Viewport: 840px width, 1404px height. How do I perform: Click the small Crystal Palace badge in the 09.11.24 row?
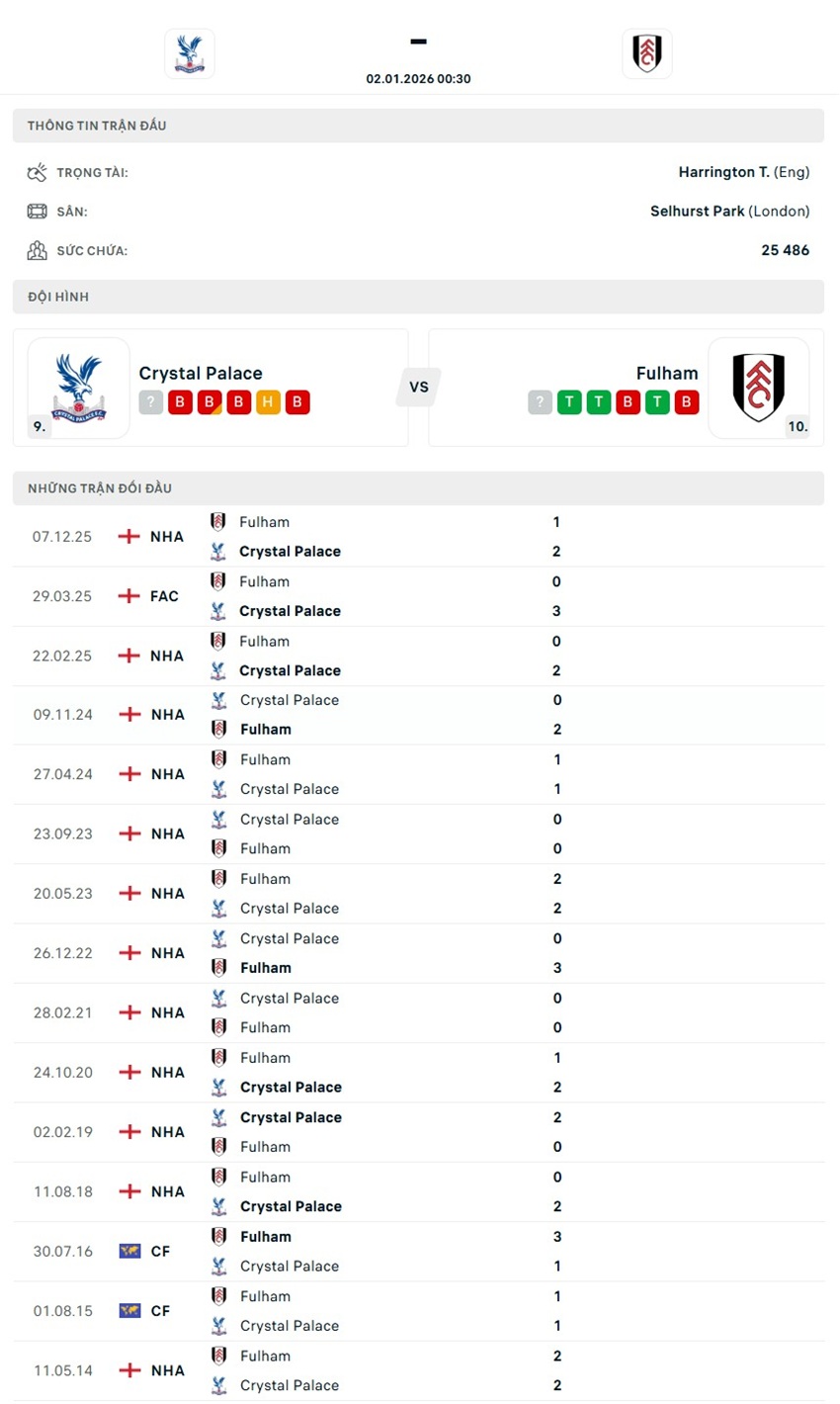(x=218, y=700)
